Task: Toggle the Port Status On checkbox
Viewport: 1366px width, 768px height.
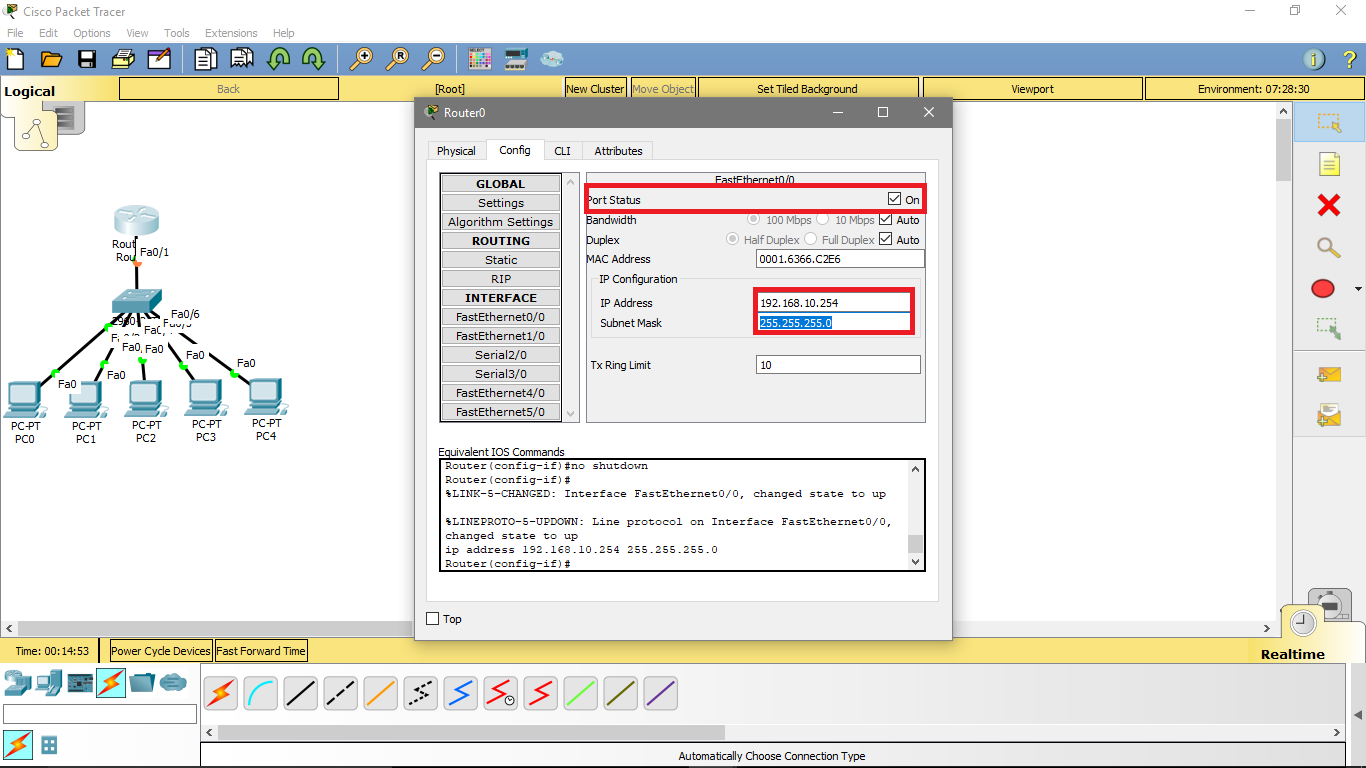Action: pyautogui.click(x=894, y=199)
